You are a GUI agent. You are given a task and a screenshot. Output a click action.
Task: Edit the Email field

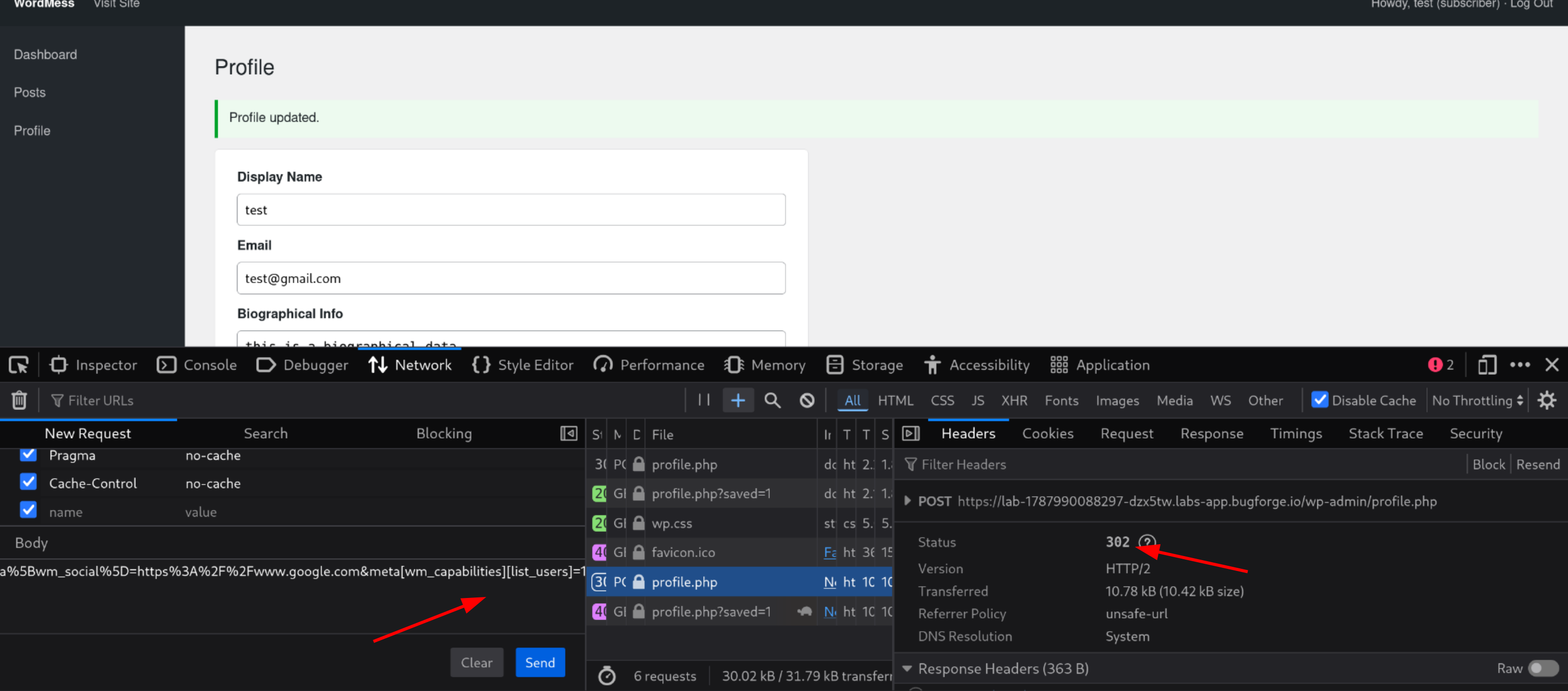click(x=511, y=278)
